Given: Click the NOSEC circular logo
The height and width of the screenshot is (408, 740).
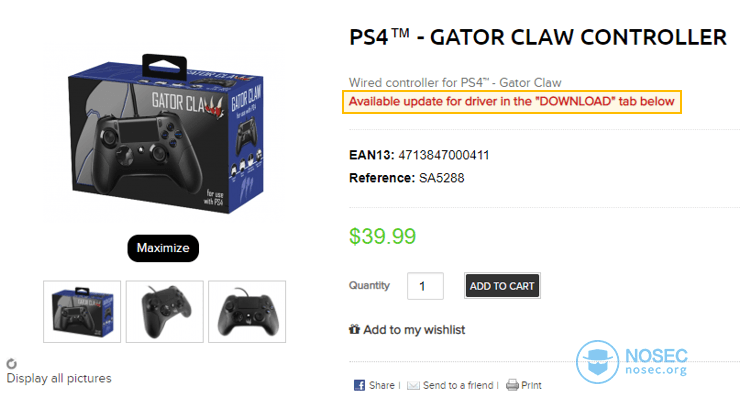Looking at the screenshot, I should [597, 362].
